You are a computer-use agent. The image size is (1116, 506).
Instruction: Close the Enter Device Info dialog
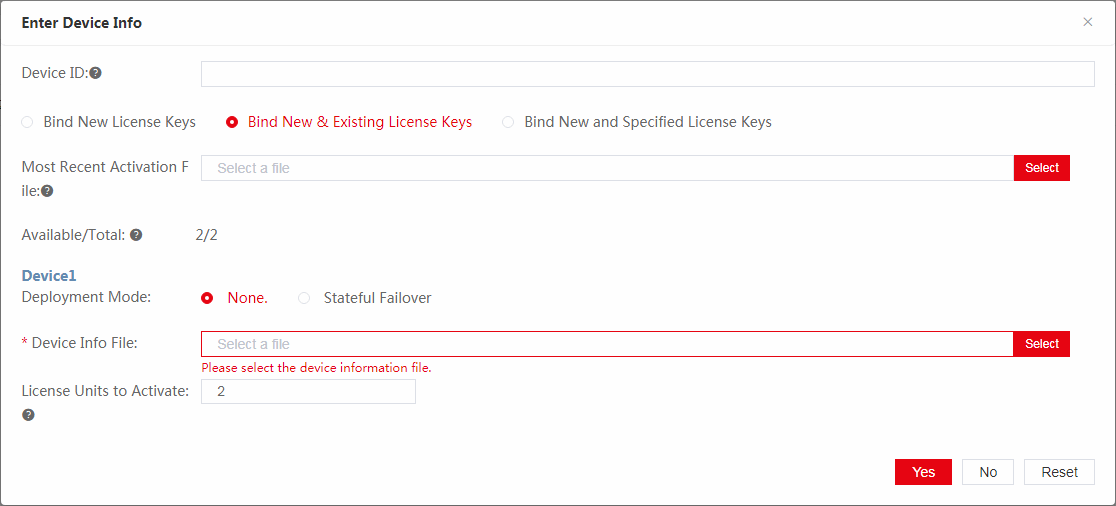point(1088,22)
